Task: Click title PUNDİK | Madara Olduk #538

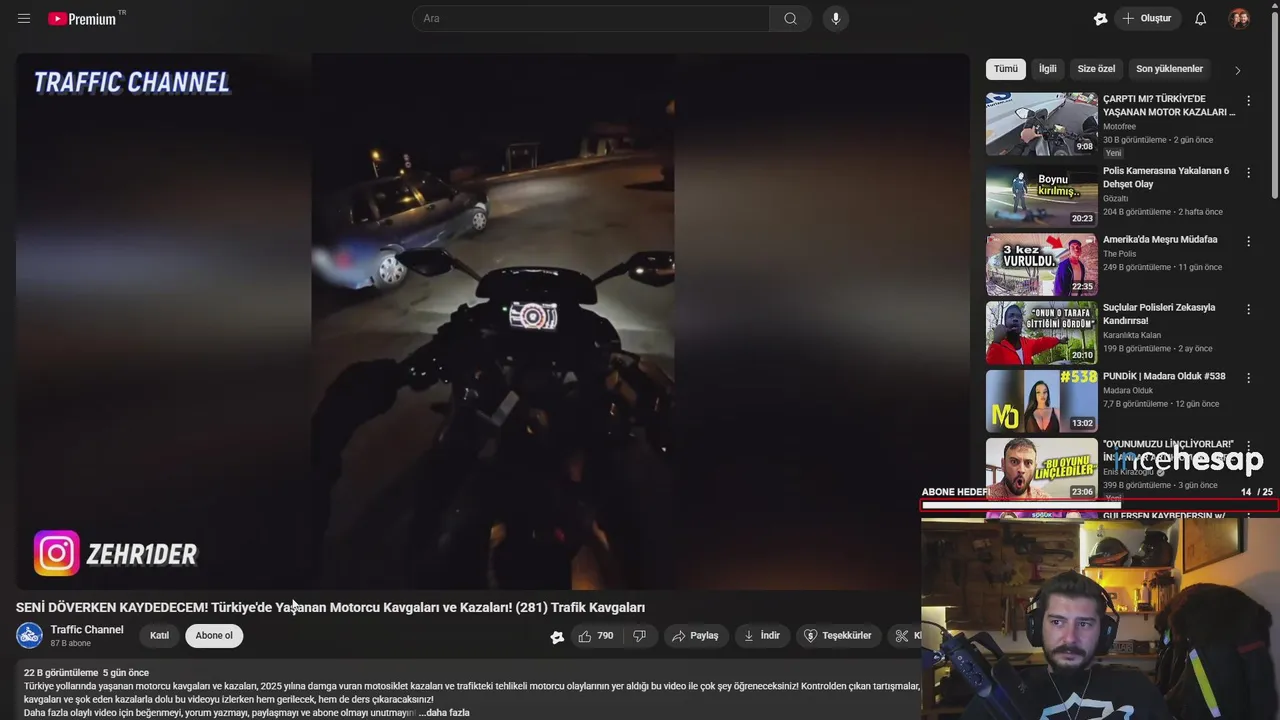Action: coord(1164,376)
